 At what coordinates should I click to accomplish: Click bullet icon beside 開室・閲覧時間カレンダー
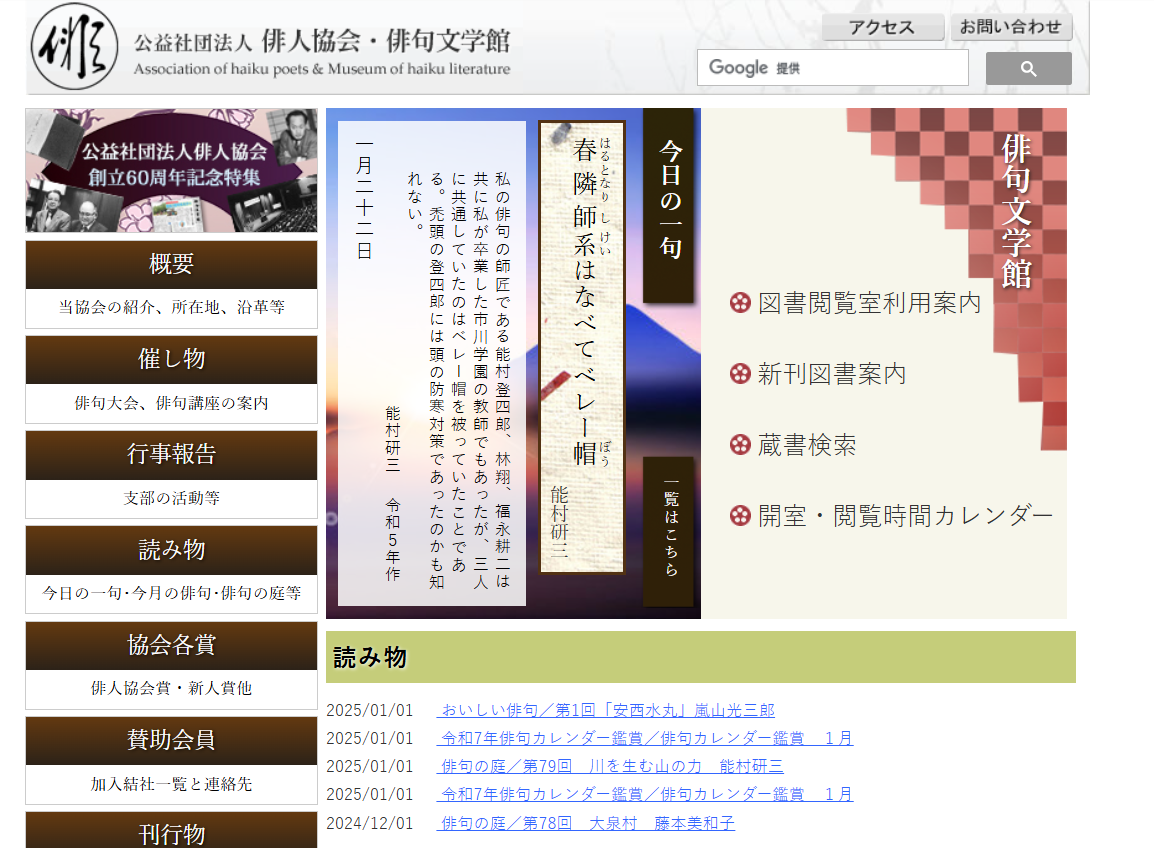740,516
